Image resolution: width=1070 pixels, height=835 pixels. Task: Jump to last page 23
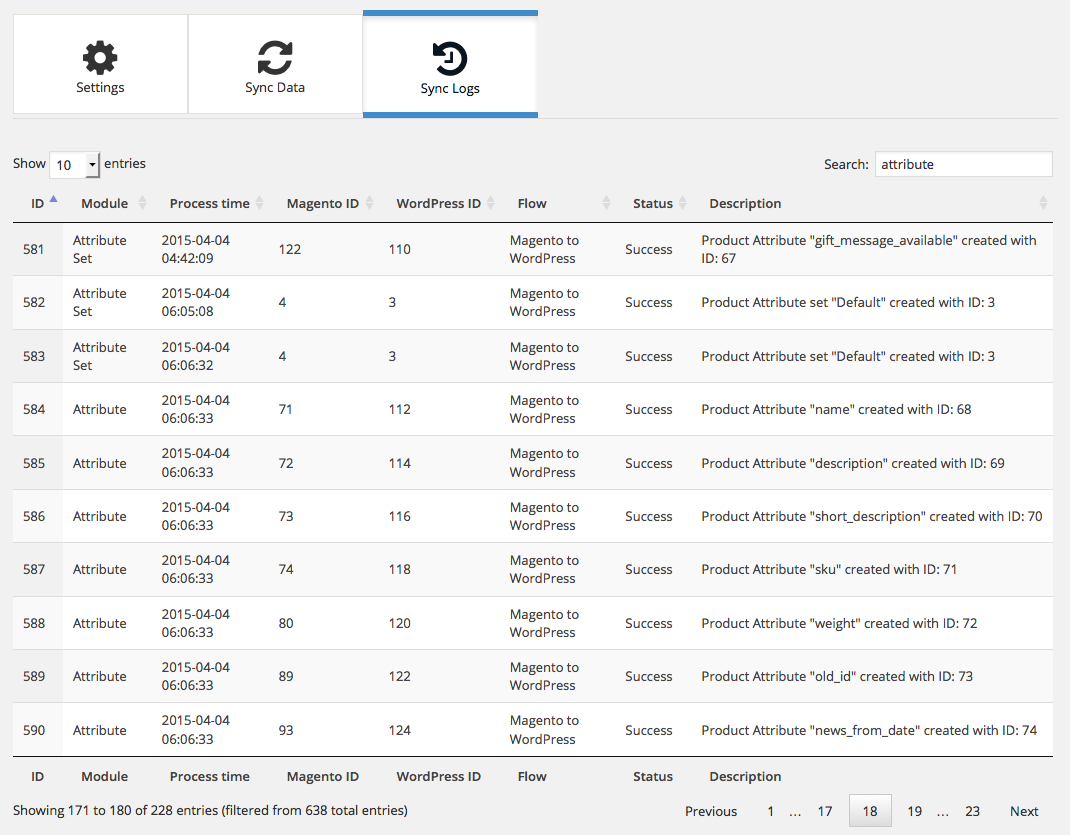(972, 811)
